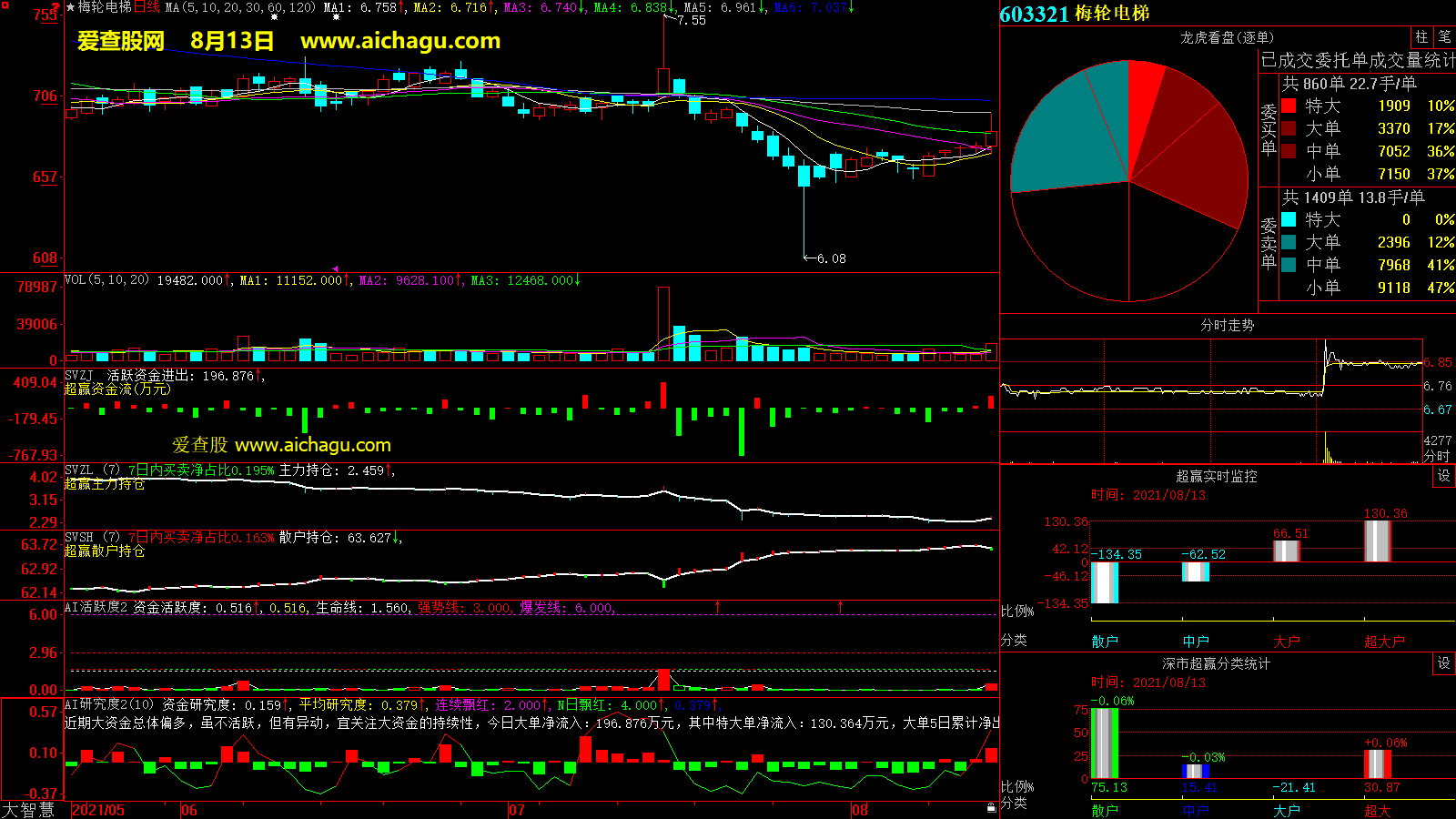Click the 柱 bar-view button
Screen dimensions: 1456x819
pyautogui.click(x=1421, y=37)
